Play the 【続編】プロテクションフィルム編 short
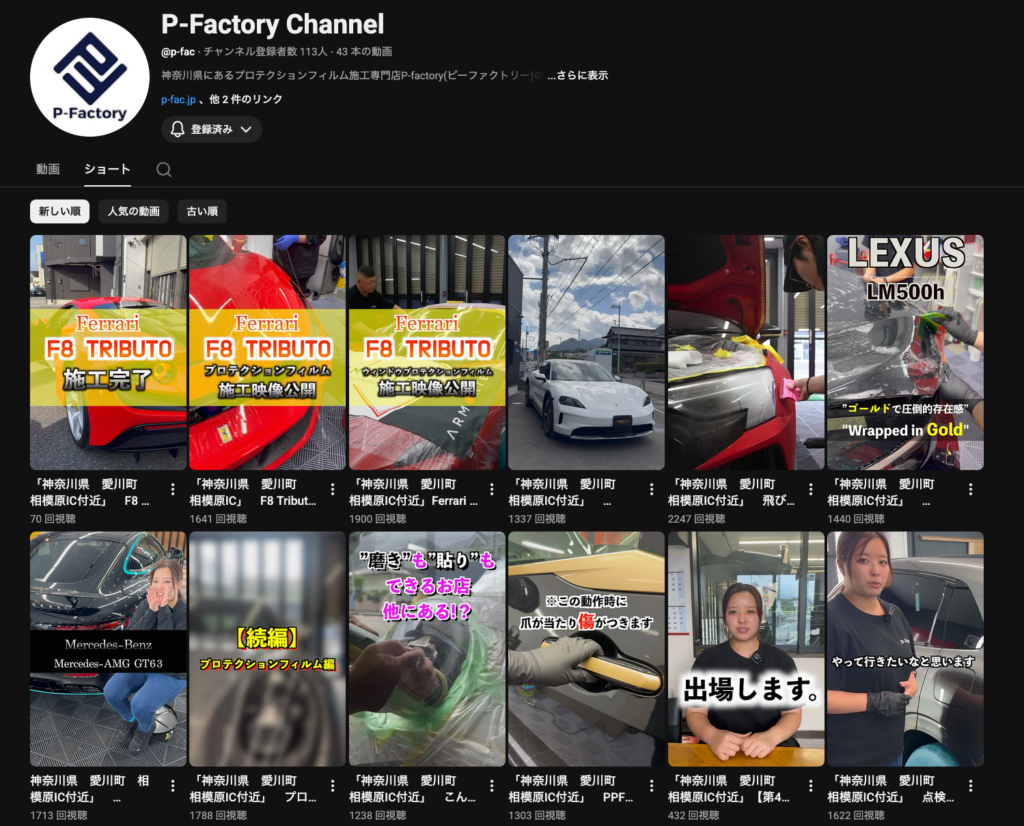 pos(266,647)
